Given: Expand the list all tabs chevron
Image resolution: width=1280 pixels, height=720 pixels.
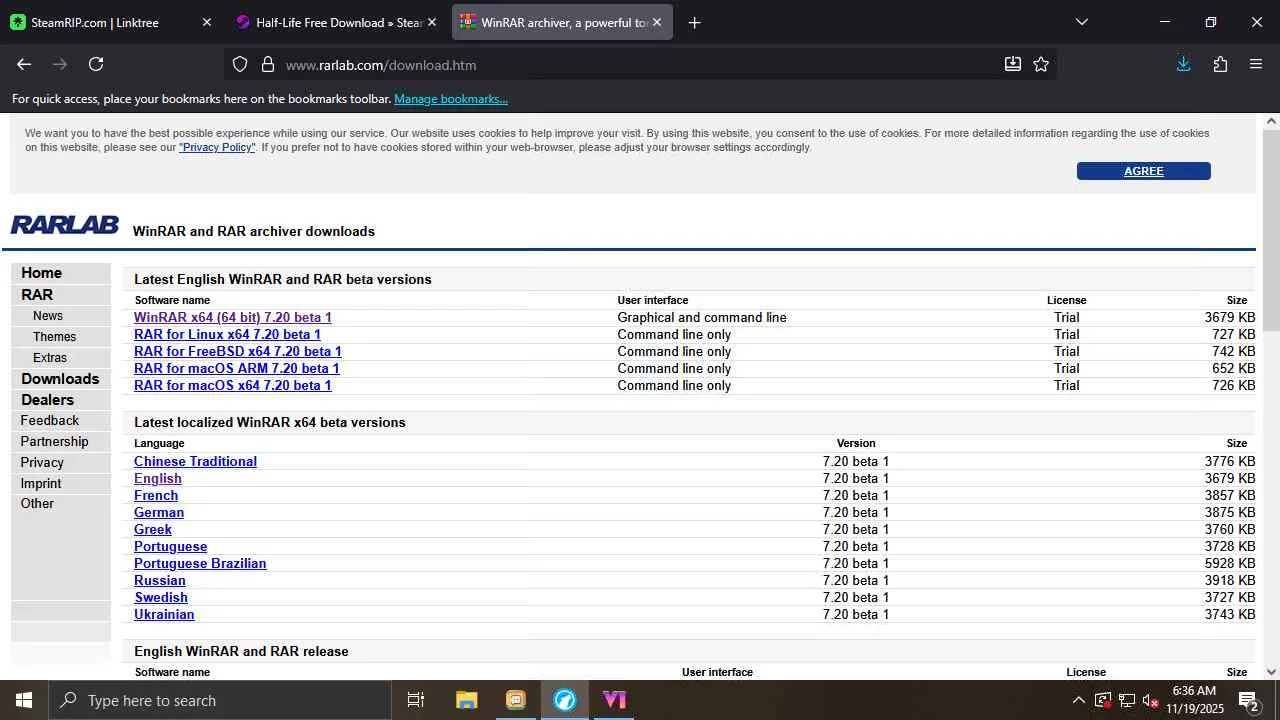Looking at the screenshot, I should [1081, 22].
